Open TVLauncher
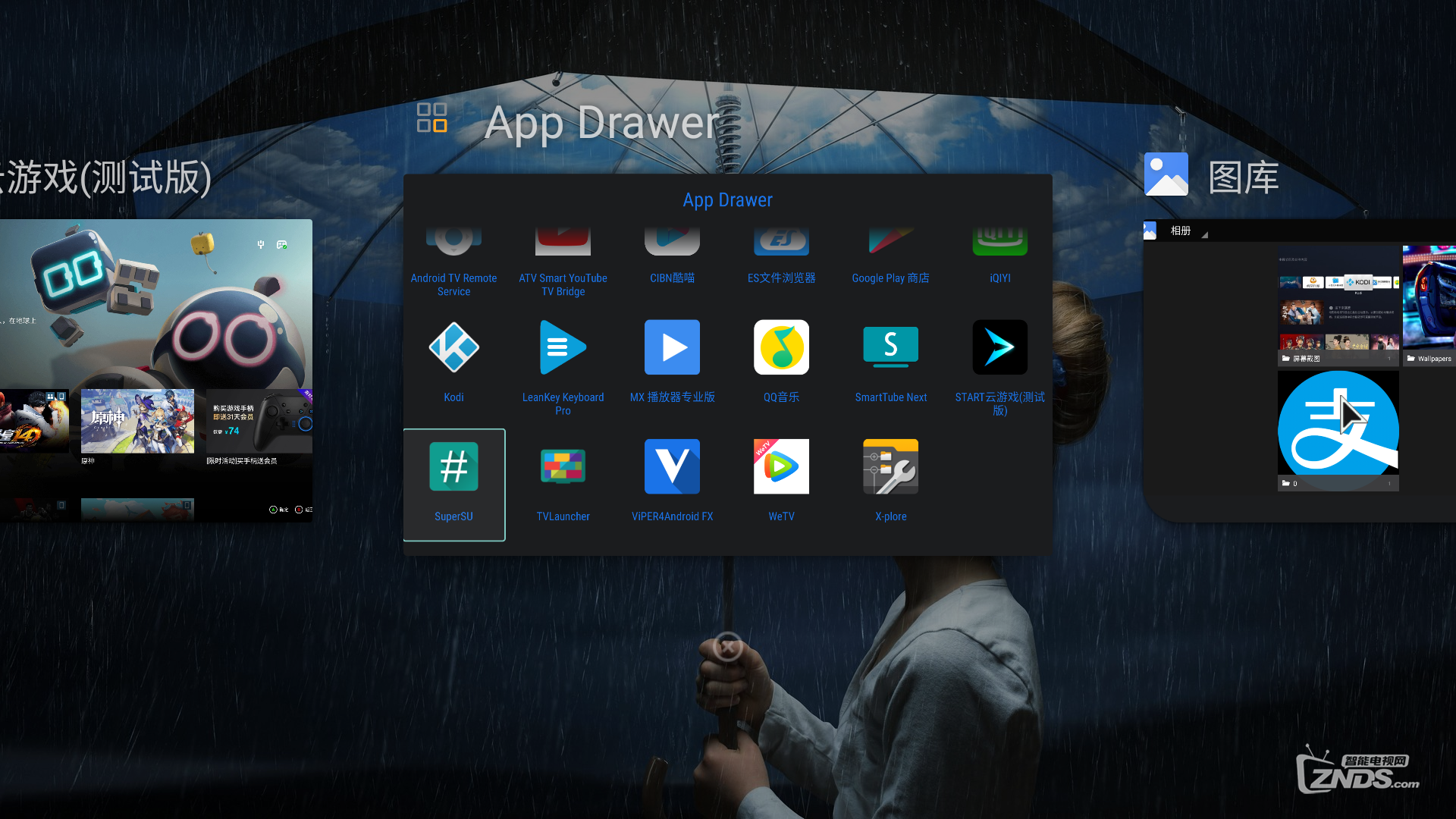Screen dimensions: 1456x819 [563, 466]
